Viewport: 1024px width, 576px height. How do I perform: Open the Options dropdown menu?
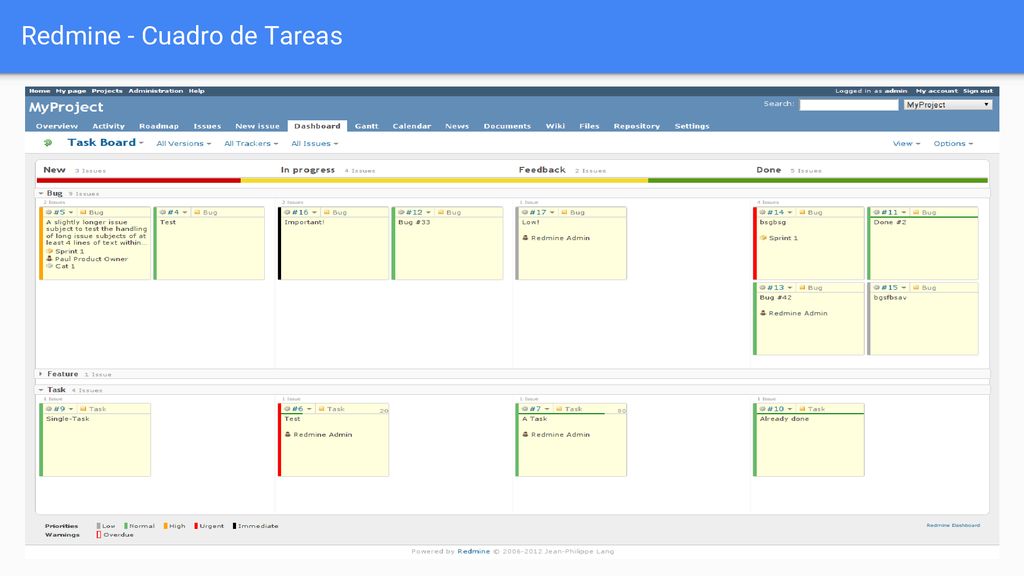coord(953,144)
